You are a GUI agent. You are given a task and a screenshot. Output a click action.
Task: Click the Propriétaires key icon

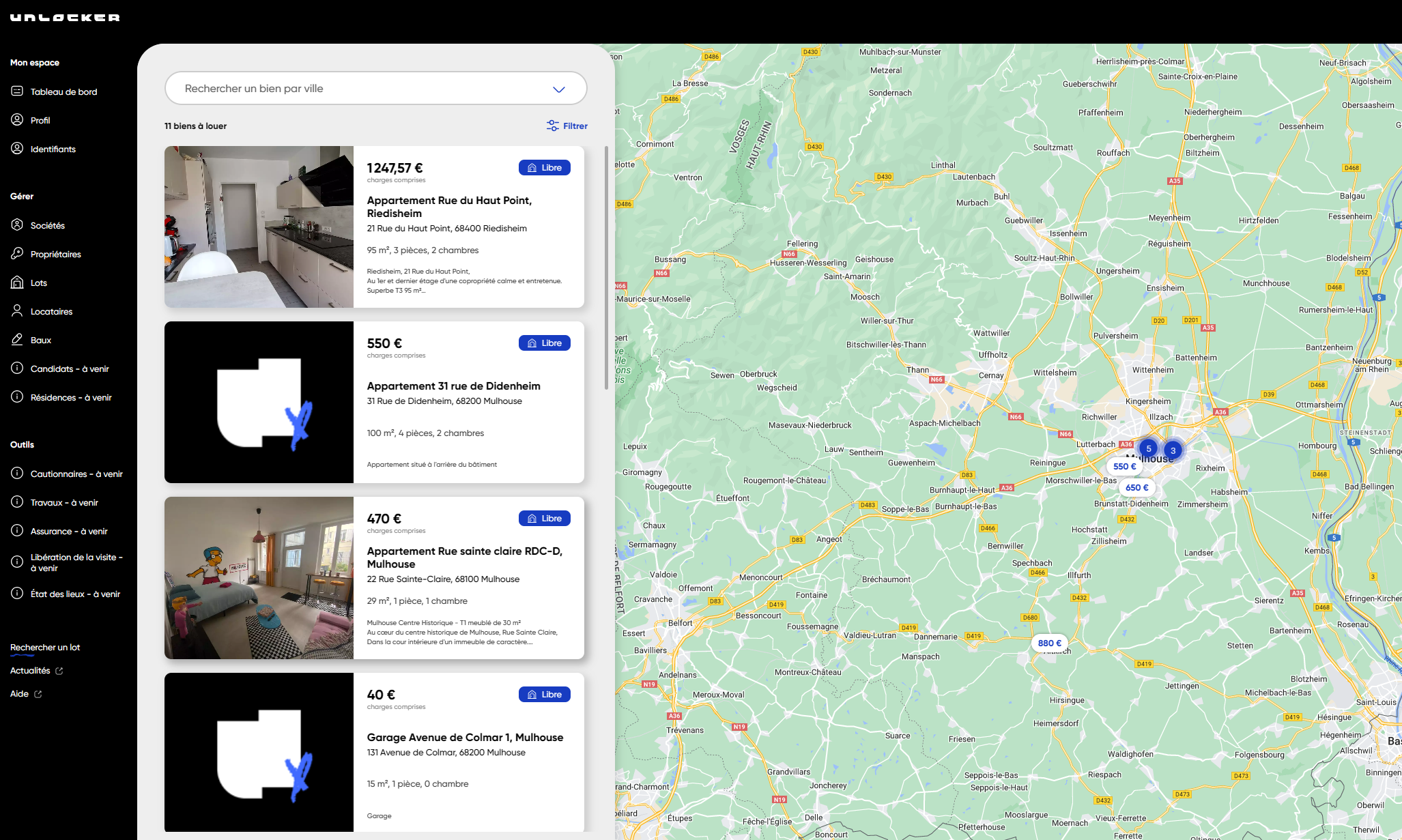click(17, 254)
